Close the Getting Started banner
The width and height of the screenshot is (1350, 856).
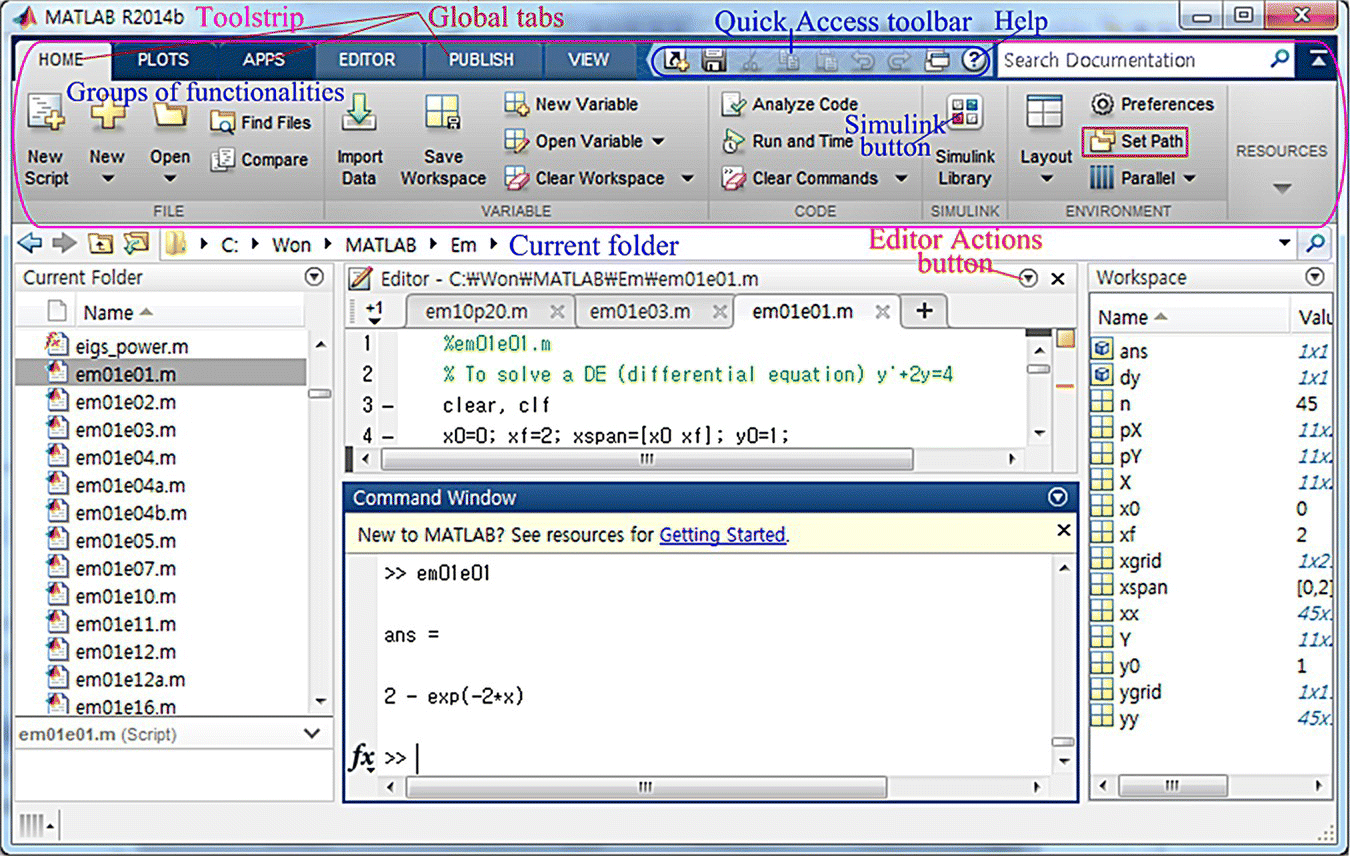(1064, 531)
